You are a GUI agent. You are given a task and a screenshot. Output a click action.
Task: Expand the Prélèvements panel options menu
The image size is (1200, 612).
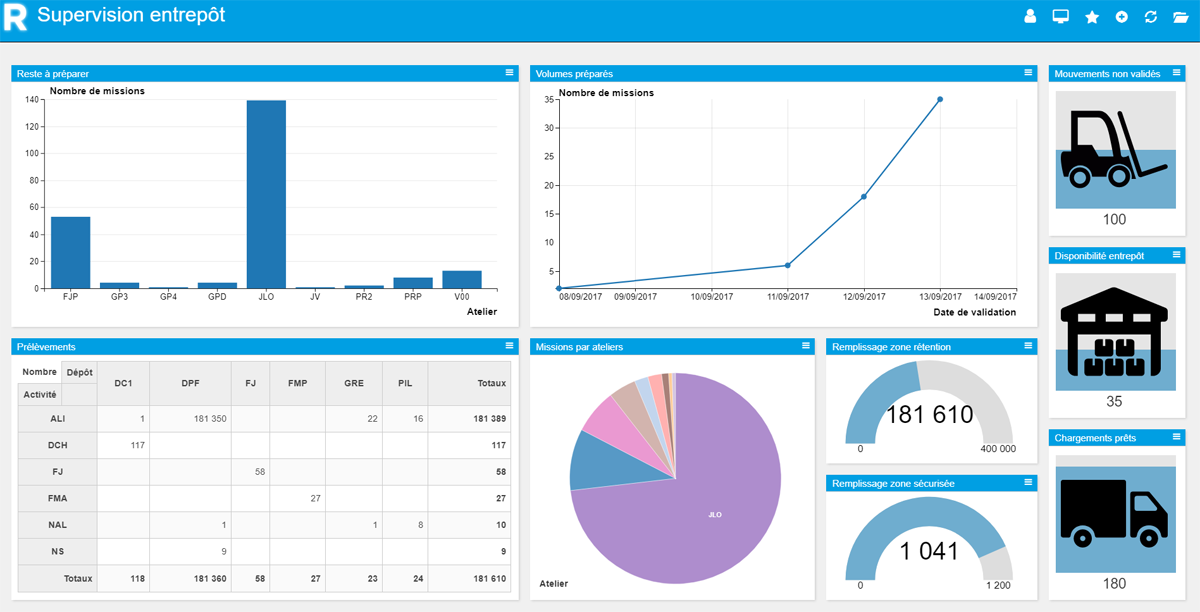tap(509, 346)
